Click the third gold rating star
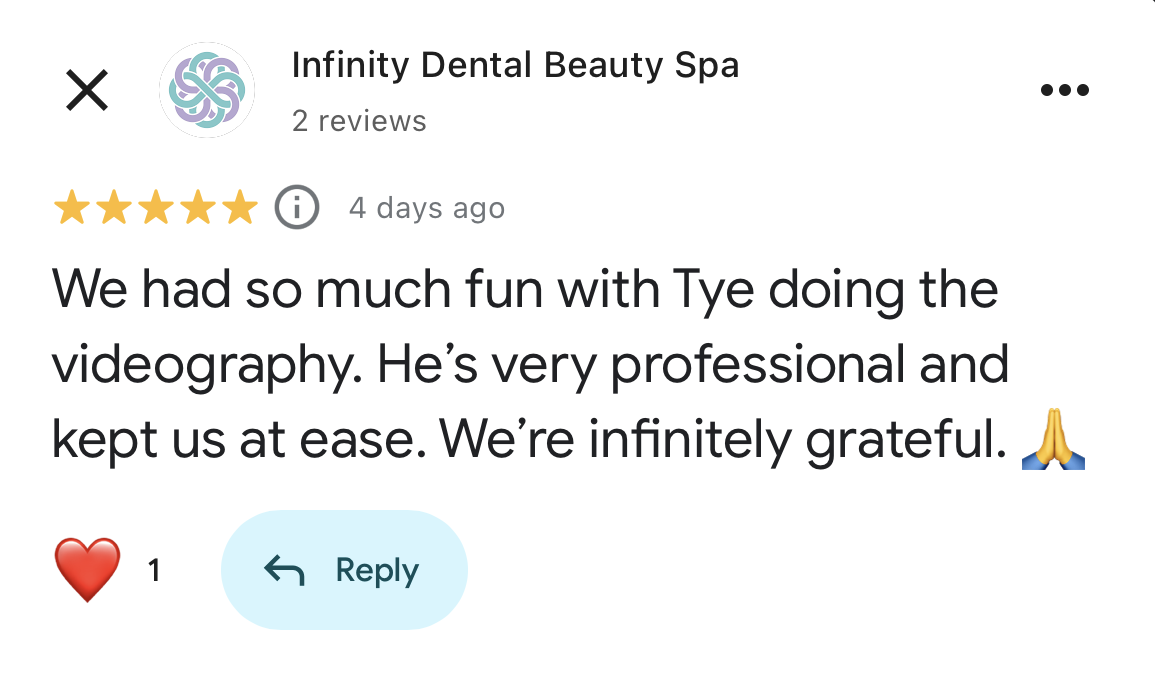Image resolution: width=1155 pixels, height=674 pixels. (x=155, y=209)
